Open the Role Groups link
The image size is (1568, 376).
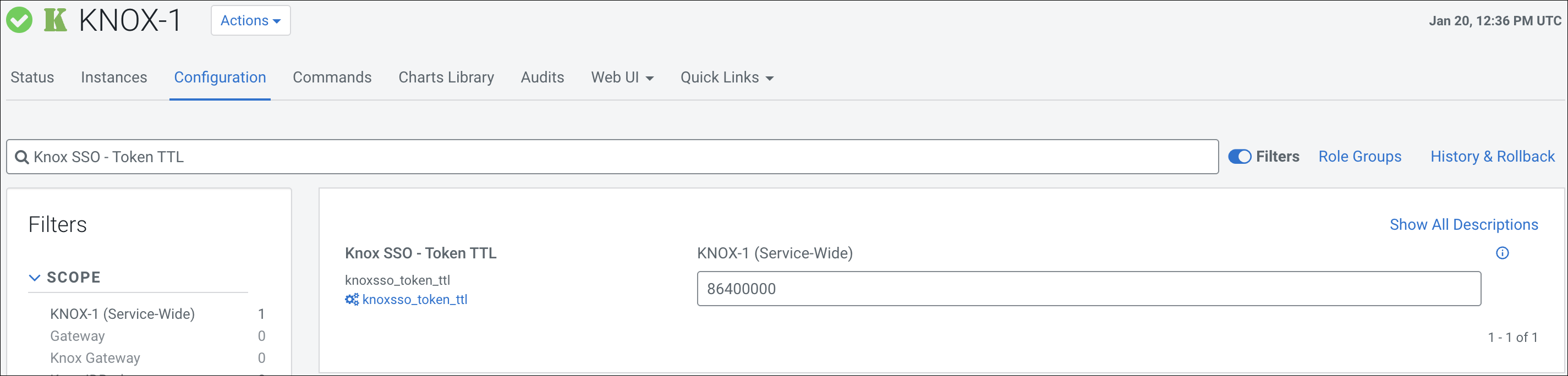click(1359, 157)
